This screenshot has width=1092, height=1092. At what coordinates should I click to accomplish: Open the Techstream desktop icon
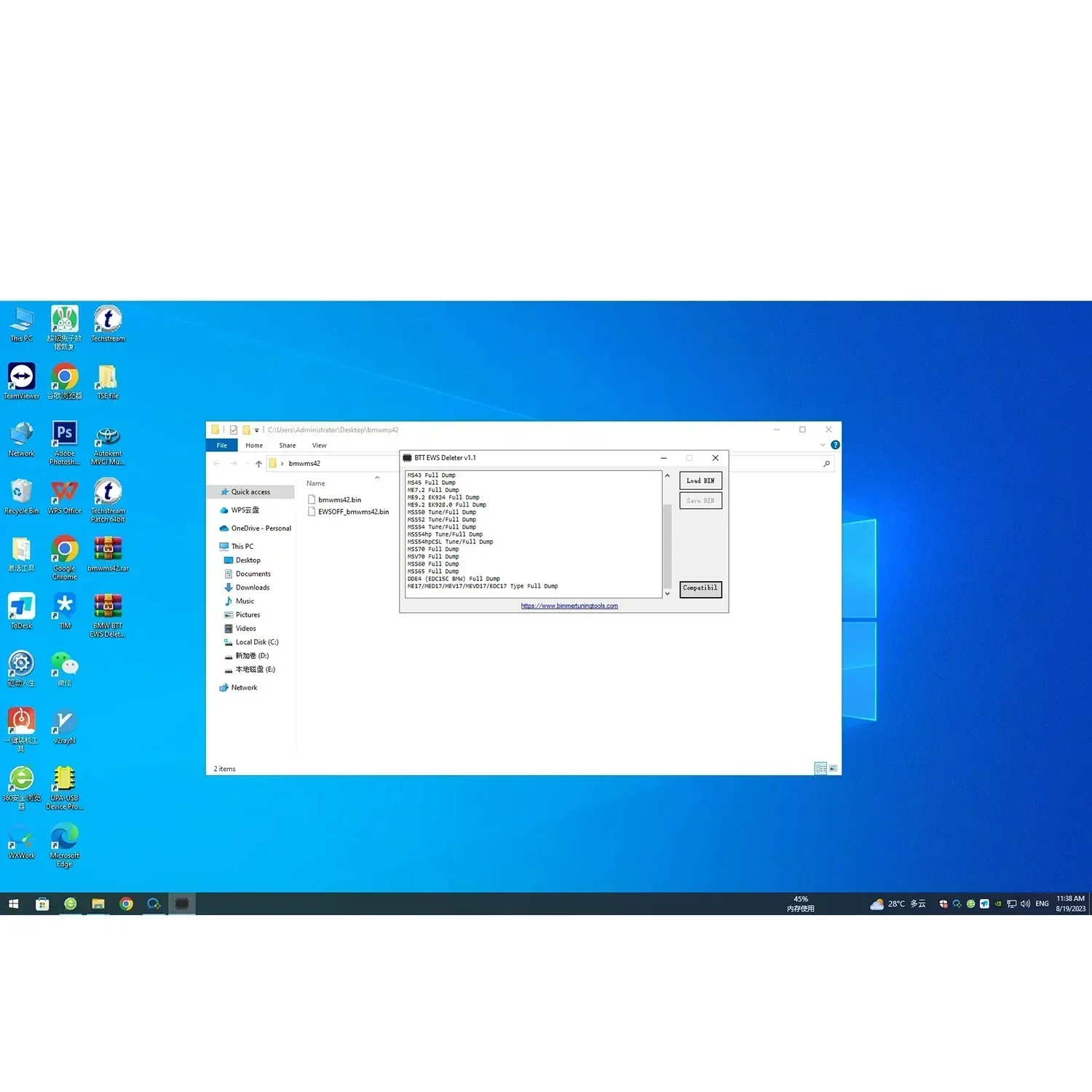(108, 324)
